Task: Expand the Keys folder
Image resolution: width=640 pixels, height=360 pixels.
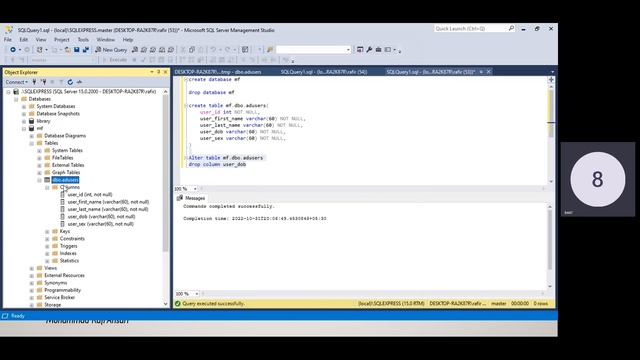Action: pyautogui.click(x=47, y=231)
